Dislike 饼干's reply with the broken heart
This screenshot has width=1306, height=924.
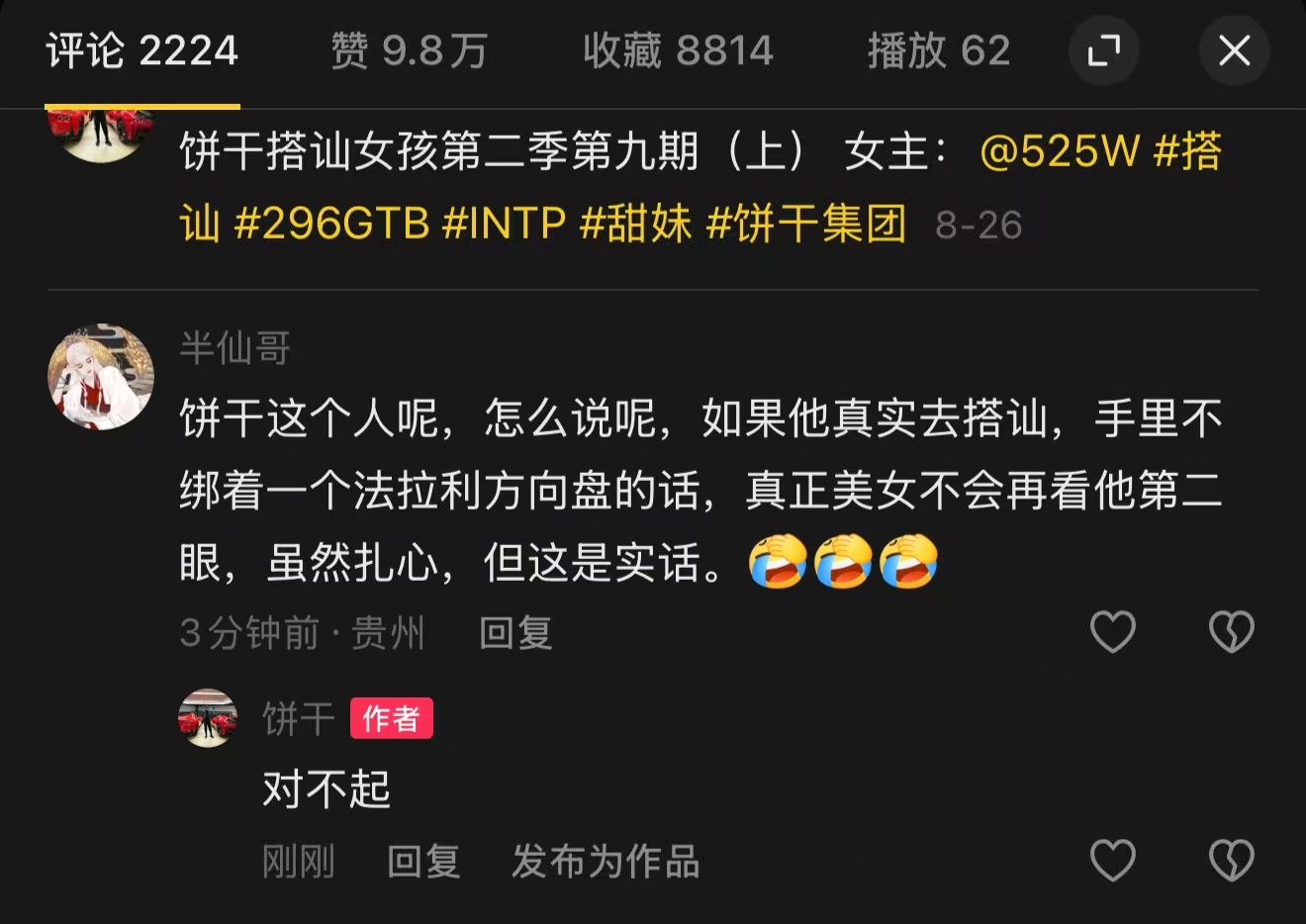(x=1232, y=860)
